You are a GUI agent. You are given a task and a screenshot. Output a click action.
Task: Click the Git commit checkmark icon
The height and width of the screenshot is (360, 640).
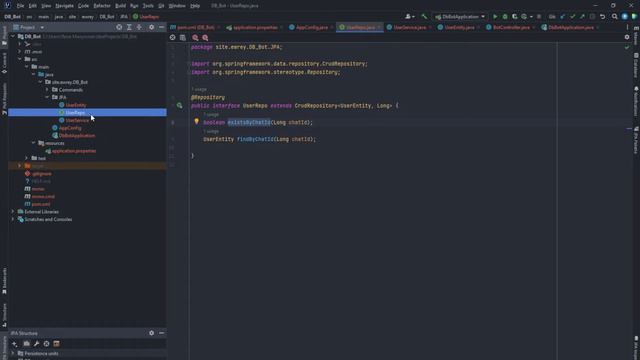(x=573, y=17)
